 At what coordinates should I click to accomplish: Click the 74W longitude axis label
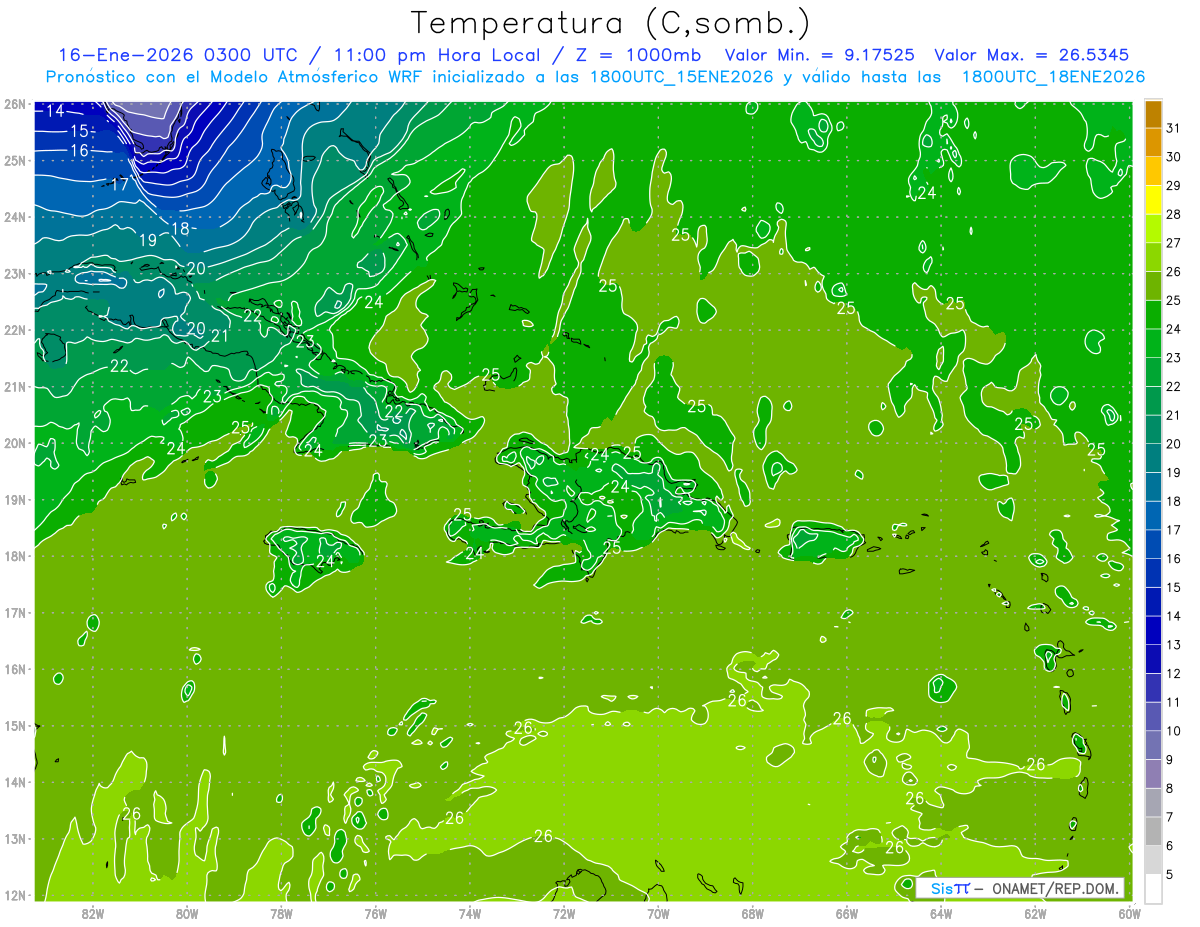coord(470,914)
